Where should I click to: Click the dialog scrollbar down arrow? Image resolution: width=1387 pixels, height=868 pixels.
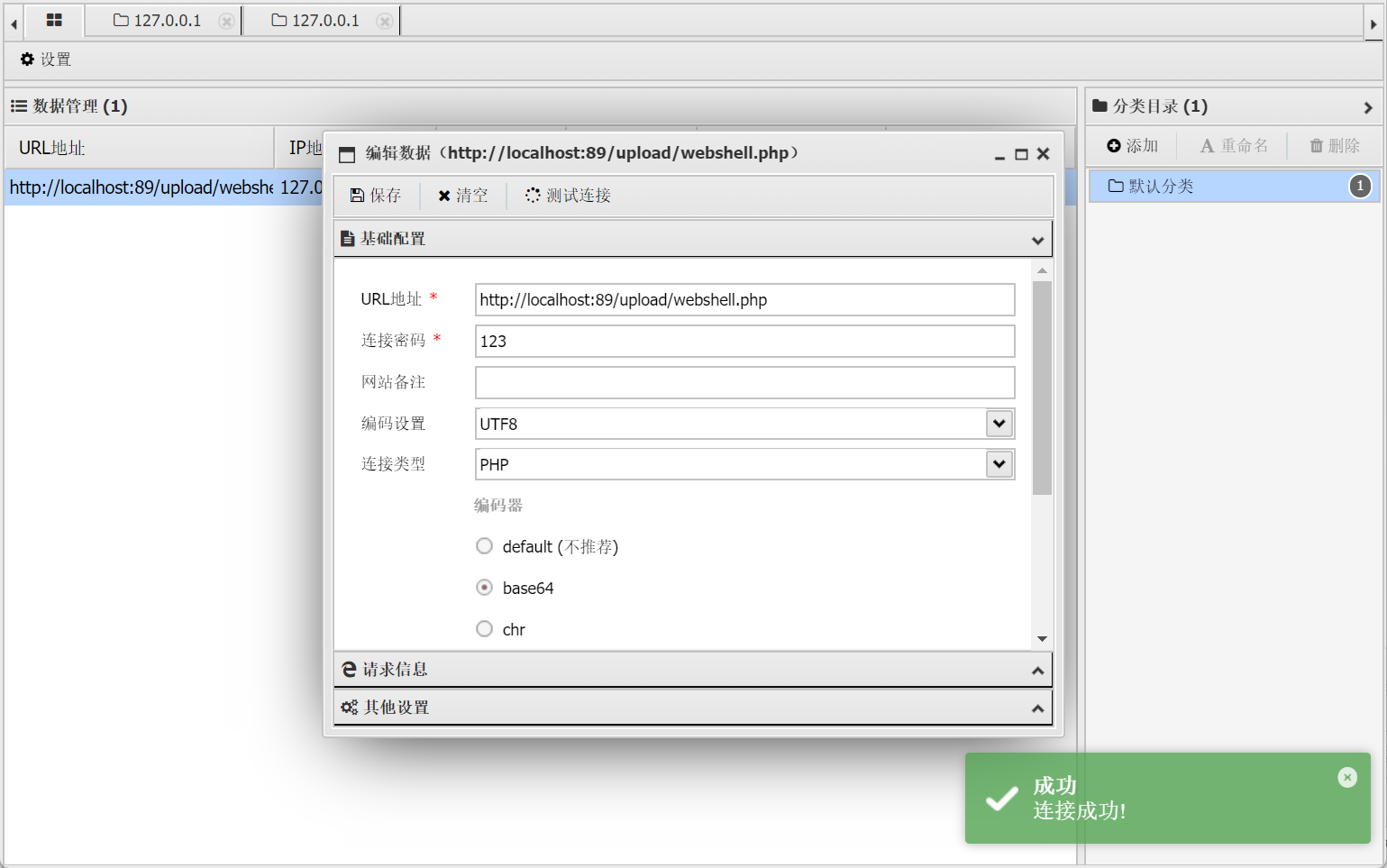click(x=1042, y=639)
